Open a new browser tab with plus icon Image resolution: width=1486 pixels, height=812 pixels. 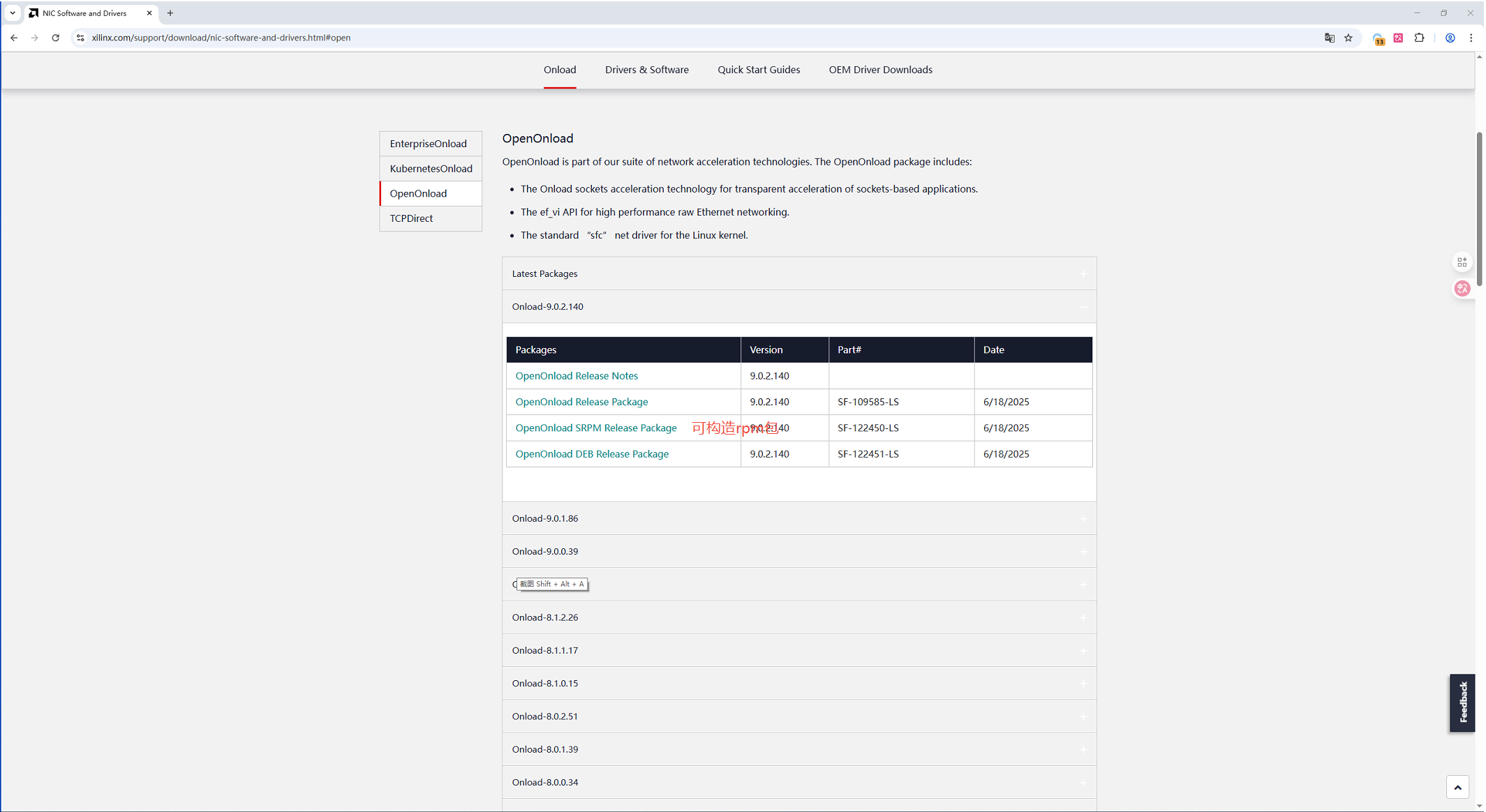170,13
